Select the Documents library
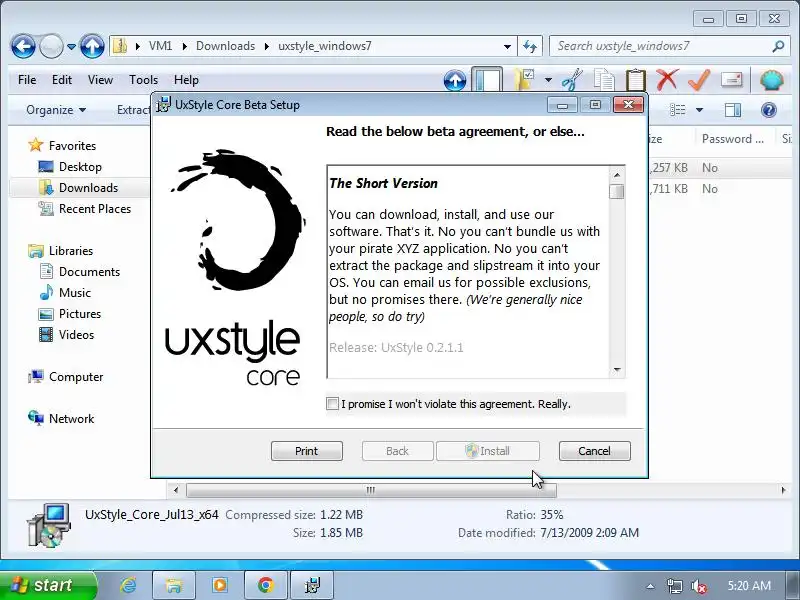The image size is (800, 600). [x=89, y=272]
